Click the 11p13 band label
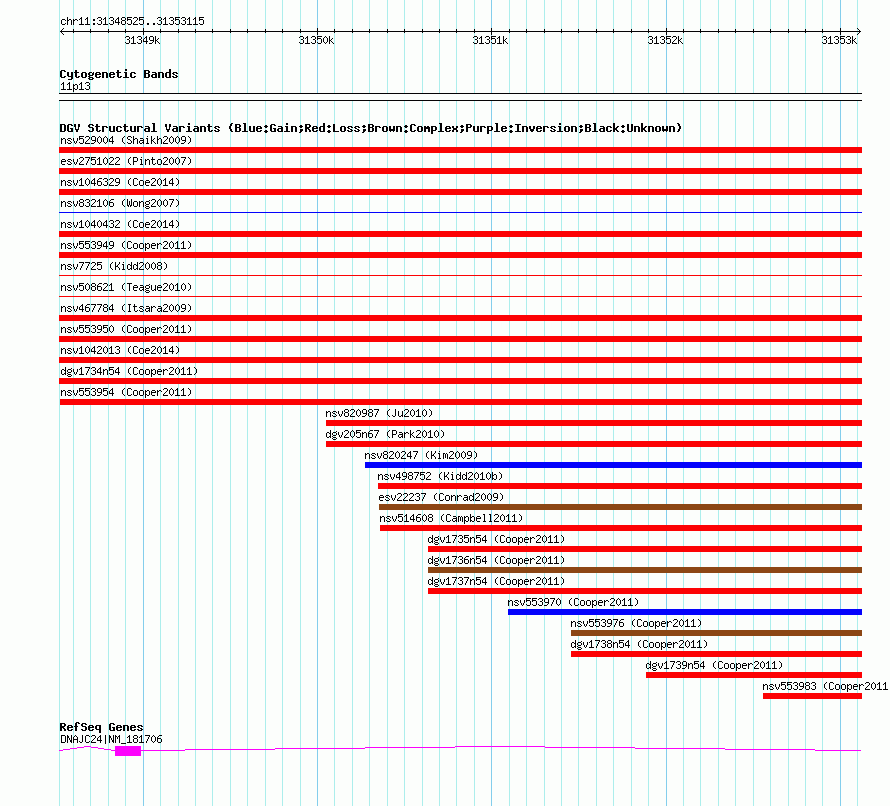Viewport: 890px width, 806px height. click(75, 86)
